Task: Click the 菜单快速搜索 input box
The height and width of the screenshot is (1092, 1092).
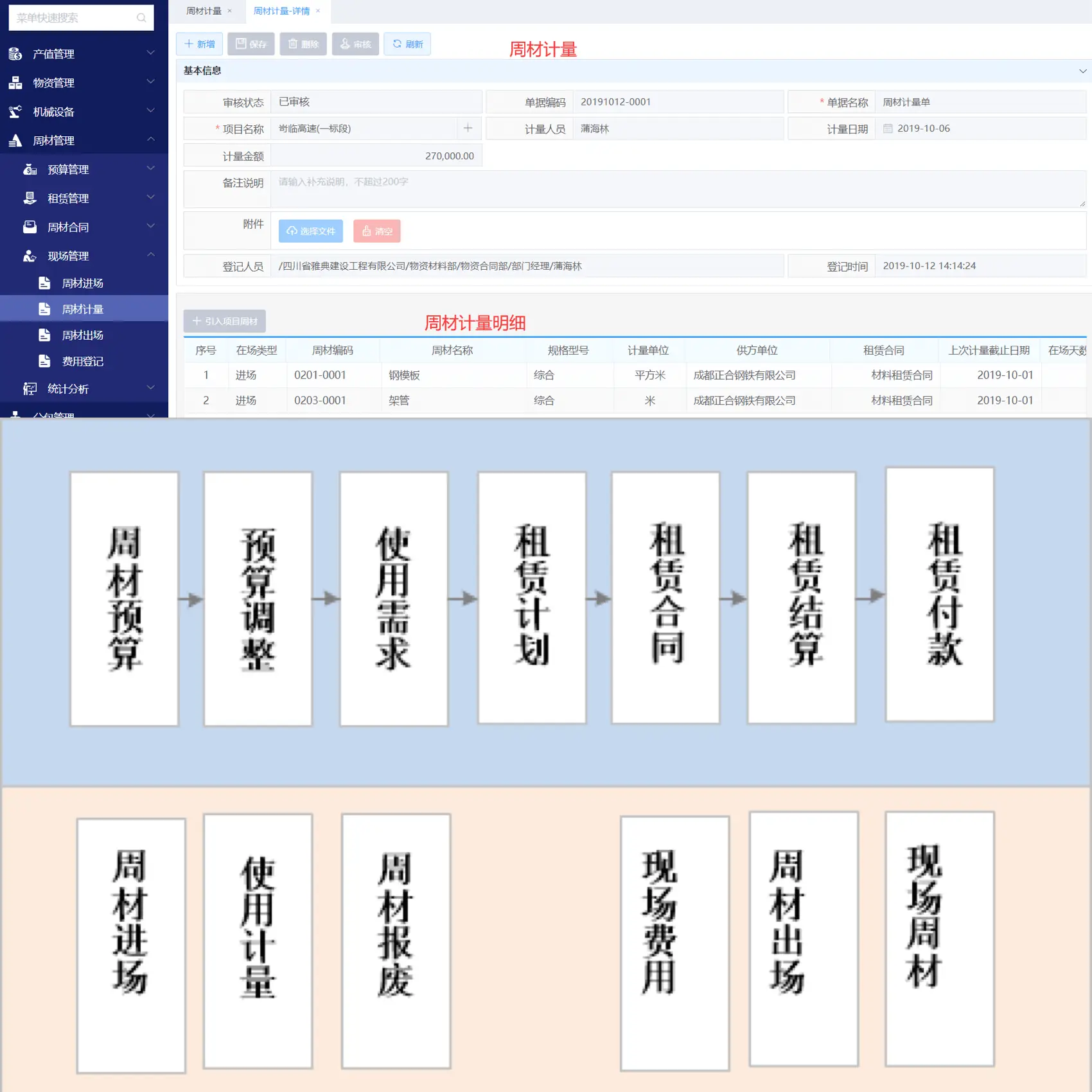Action: point(81,18)
